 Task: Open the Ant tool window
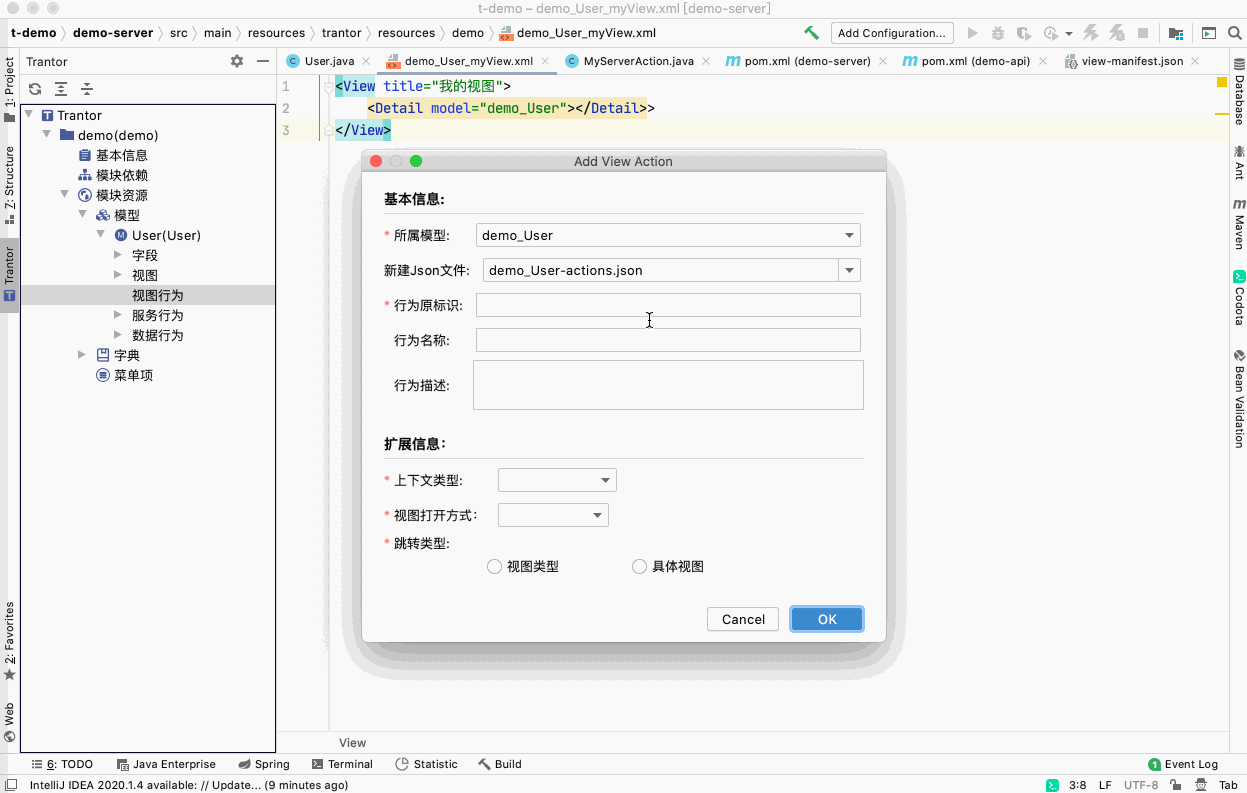pos(1238,162)
